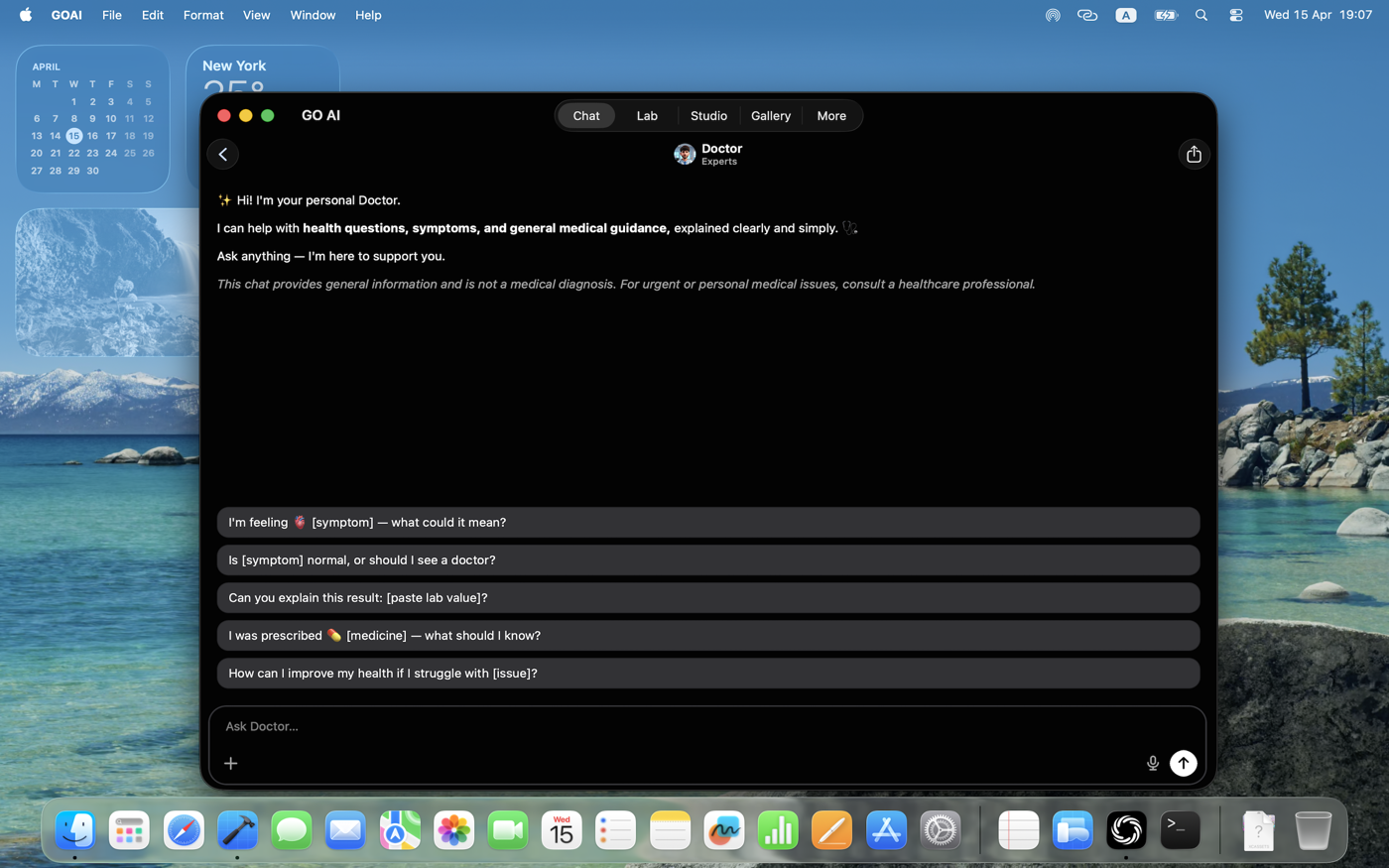Launch the GOAI app from the Dock
This screenshot has height=868, width=1389.
pos(1126,830)
